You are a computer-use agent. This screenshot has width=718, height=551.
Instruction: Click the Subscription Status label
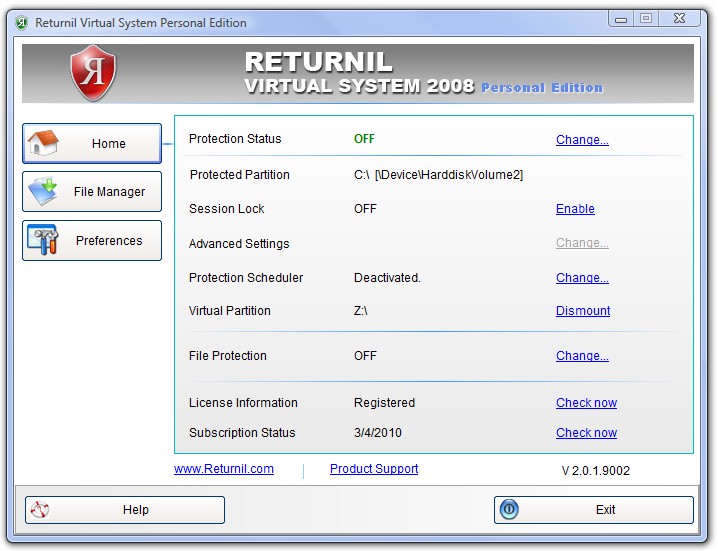point(242,433)
